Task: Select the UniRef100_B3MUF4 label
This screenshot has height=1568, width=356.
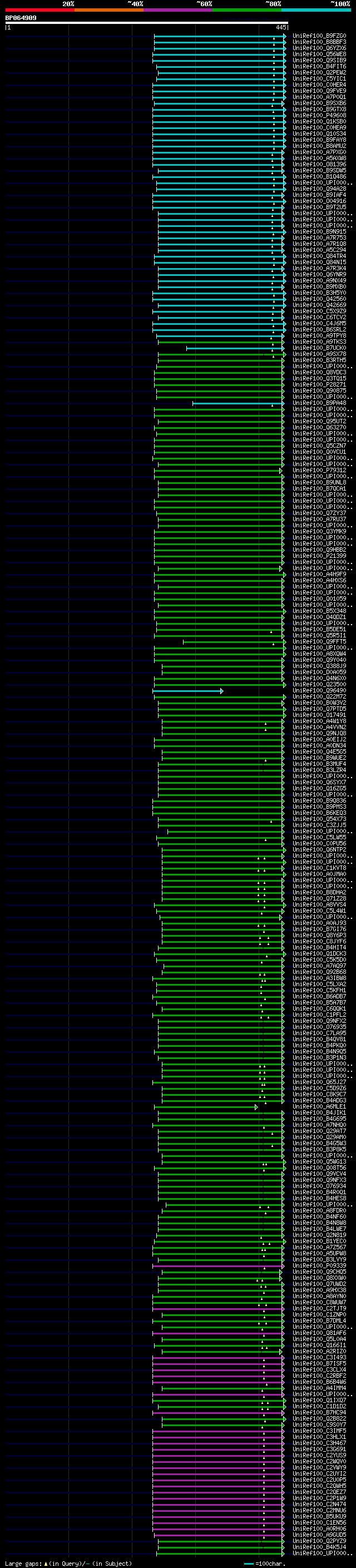Action: point(319,763)
